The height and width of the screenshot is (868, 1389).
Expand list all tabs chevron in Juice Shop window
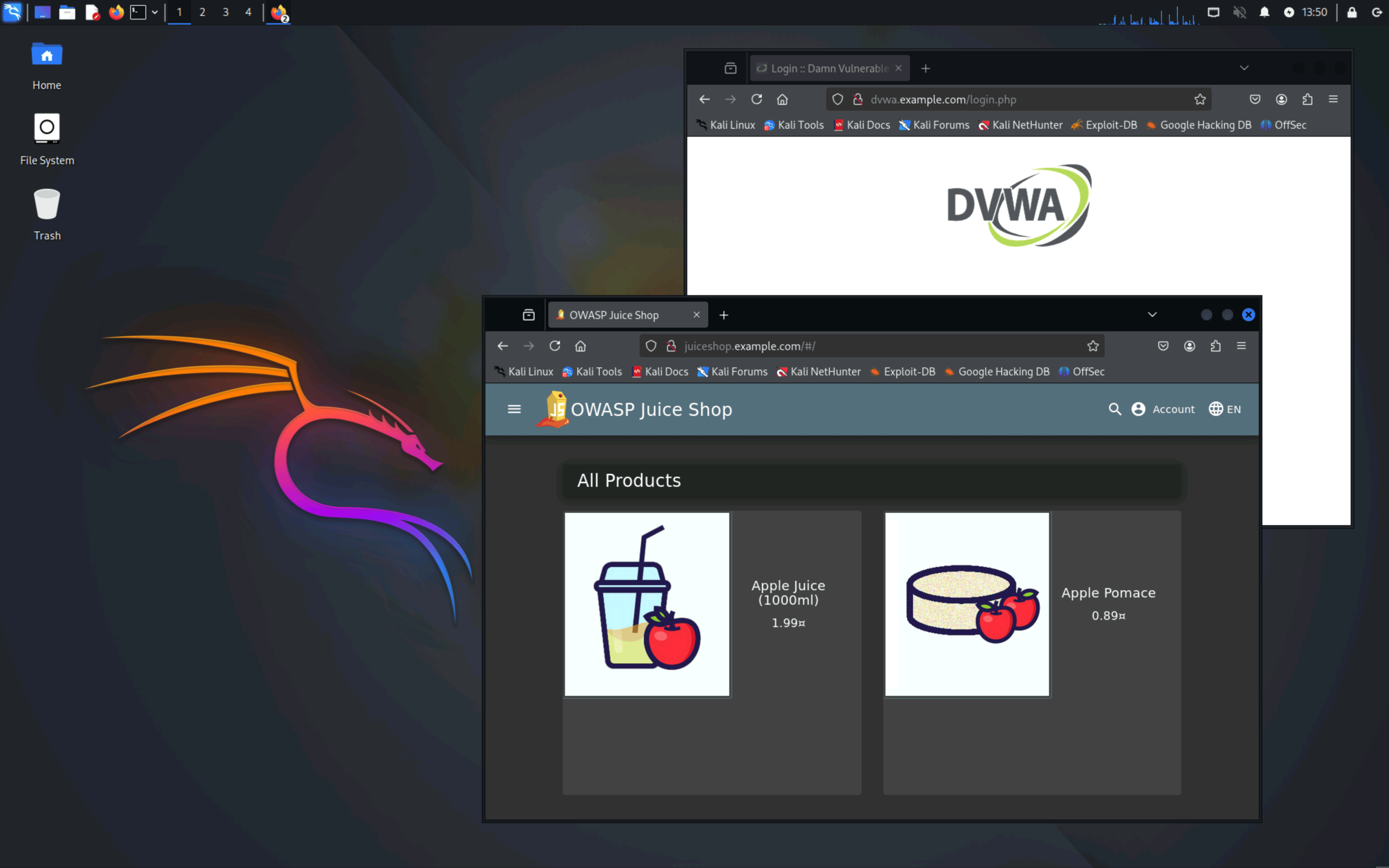point(1151,315)
